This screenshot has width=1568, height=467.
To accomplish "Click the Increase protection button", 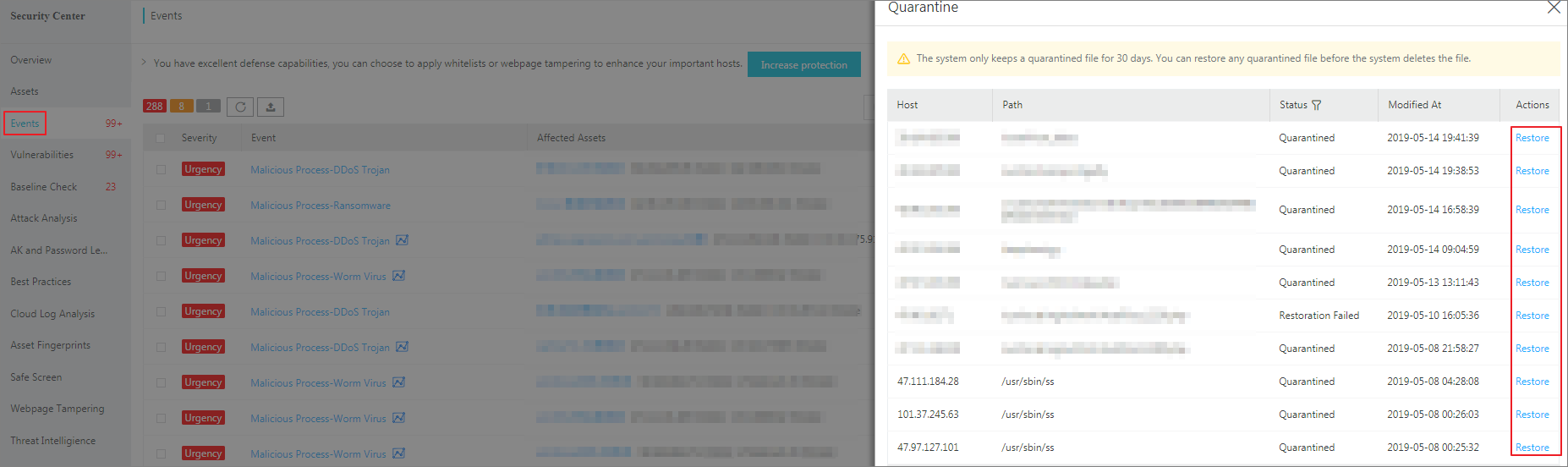I will click(803, 65).
